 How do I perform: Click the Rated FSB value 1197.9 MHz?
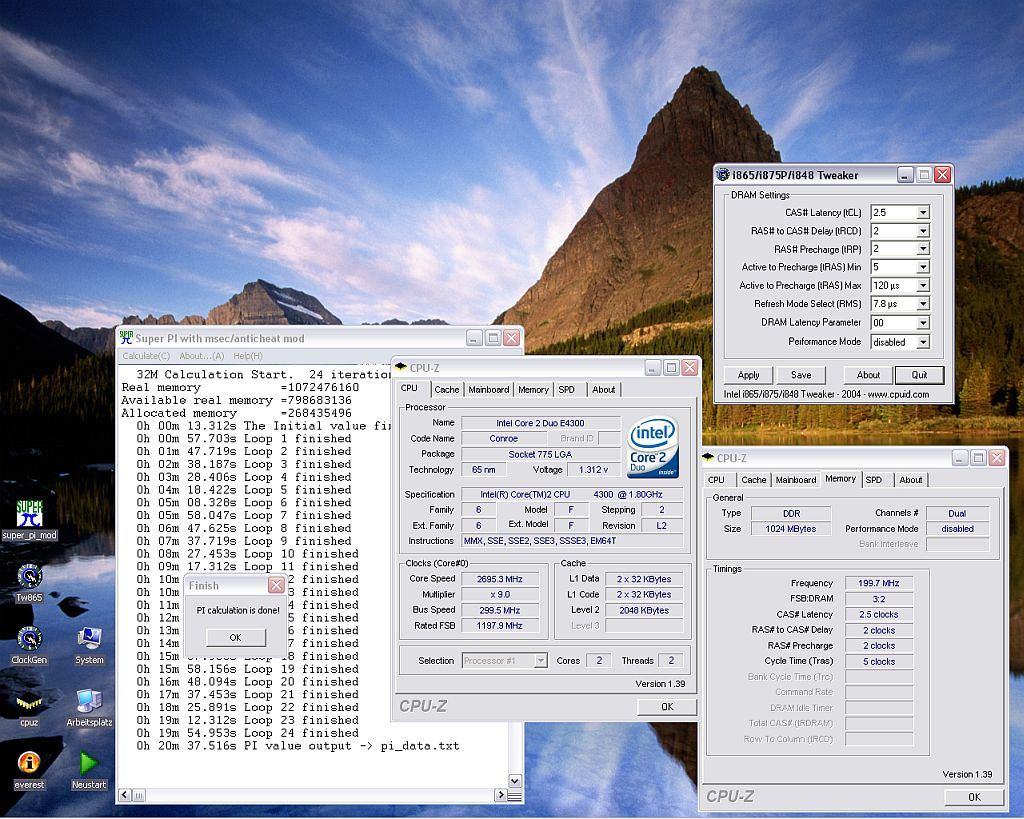tap(500, 626)
